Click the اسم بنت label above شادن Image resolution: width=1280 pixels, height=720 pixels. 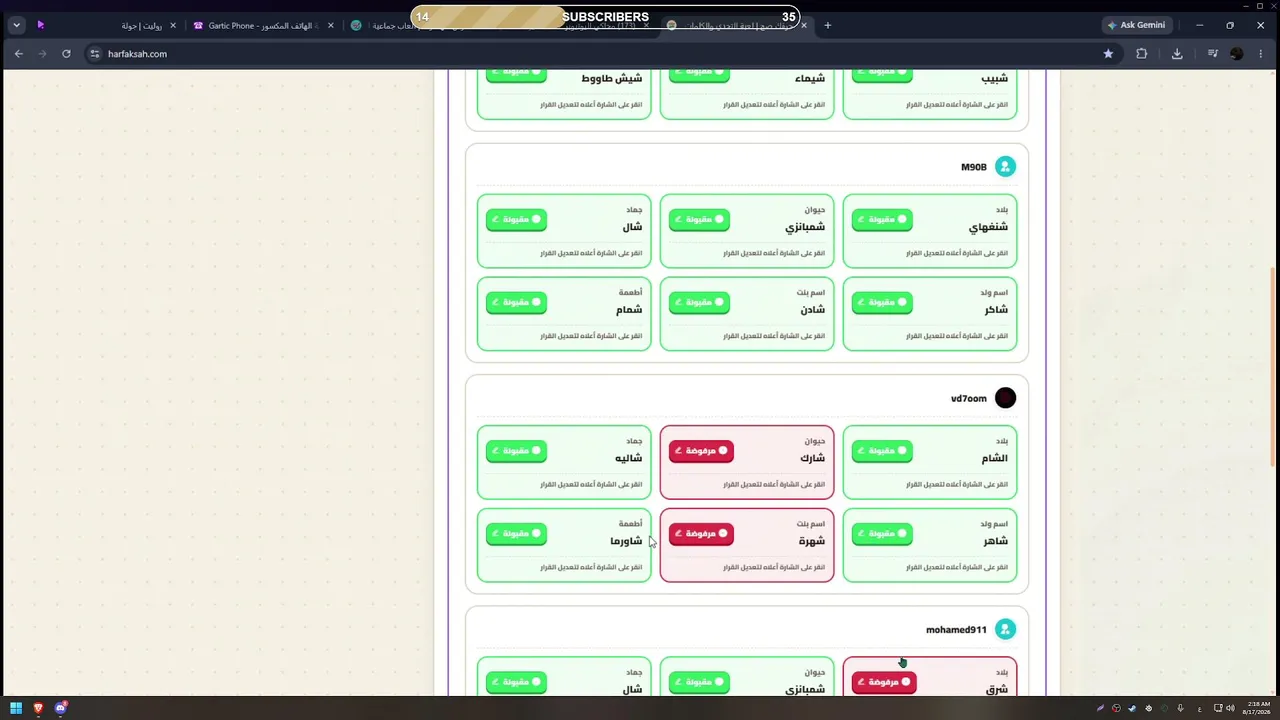tap(811, 292)
